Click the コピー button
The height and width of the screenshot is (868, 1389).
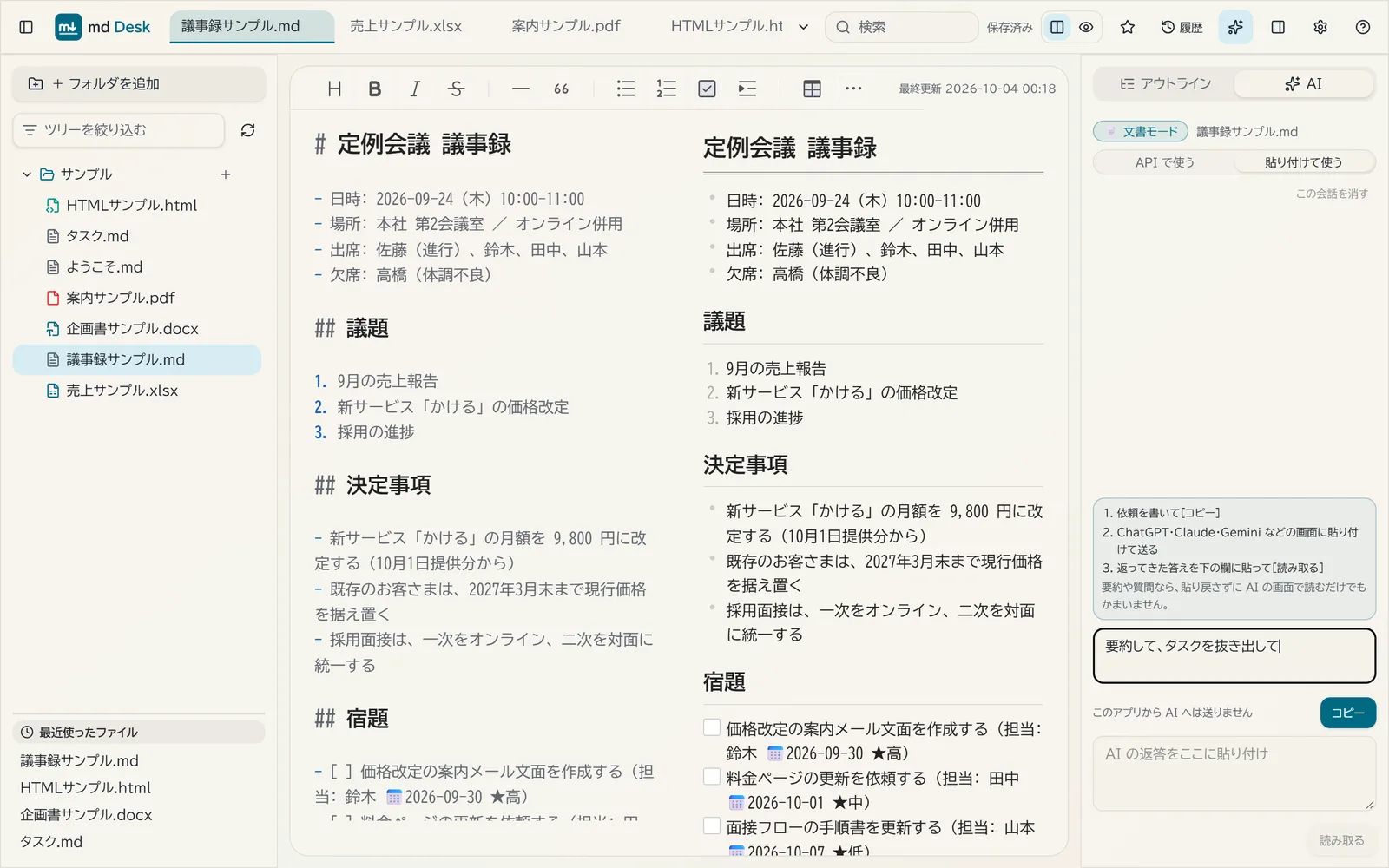[x=1348, y=713]
